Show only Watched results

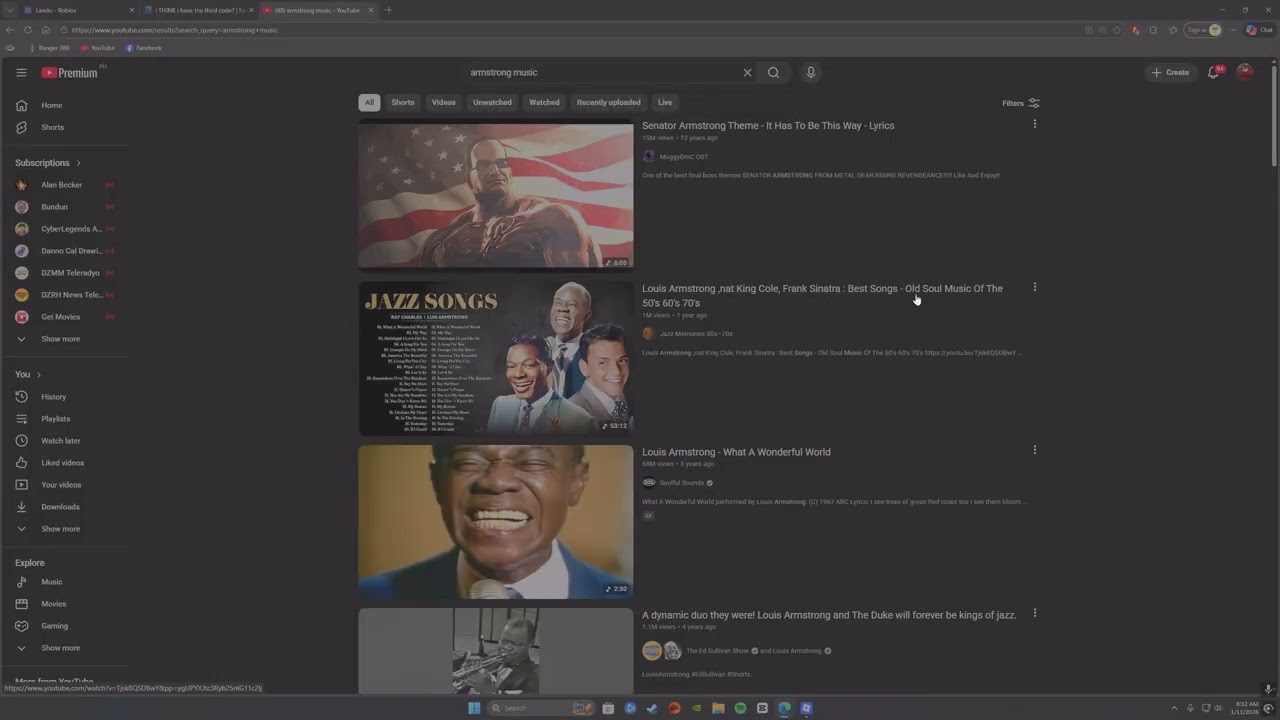click(544, 102)
